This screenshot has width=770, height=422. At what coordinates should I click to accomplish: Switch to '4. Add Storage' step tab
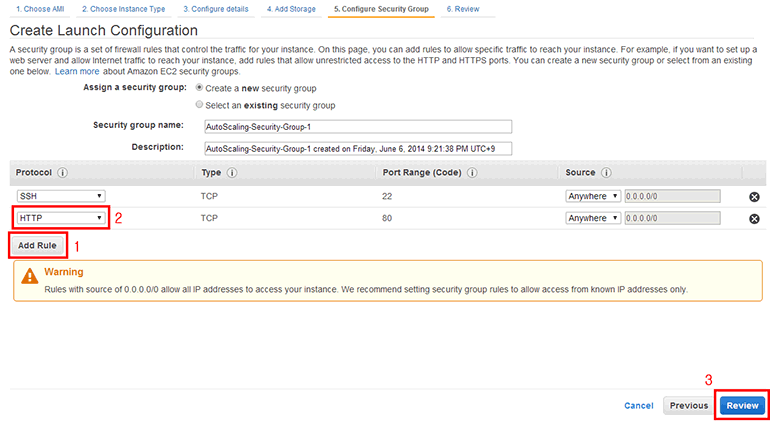click(x=294, y=8)
